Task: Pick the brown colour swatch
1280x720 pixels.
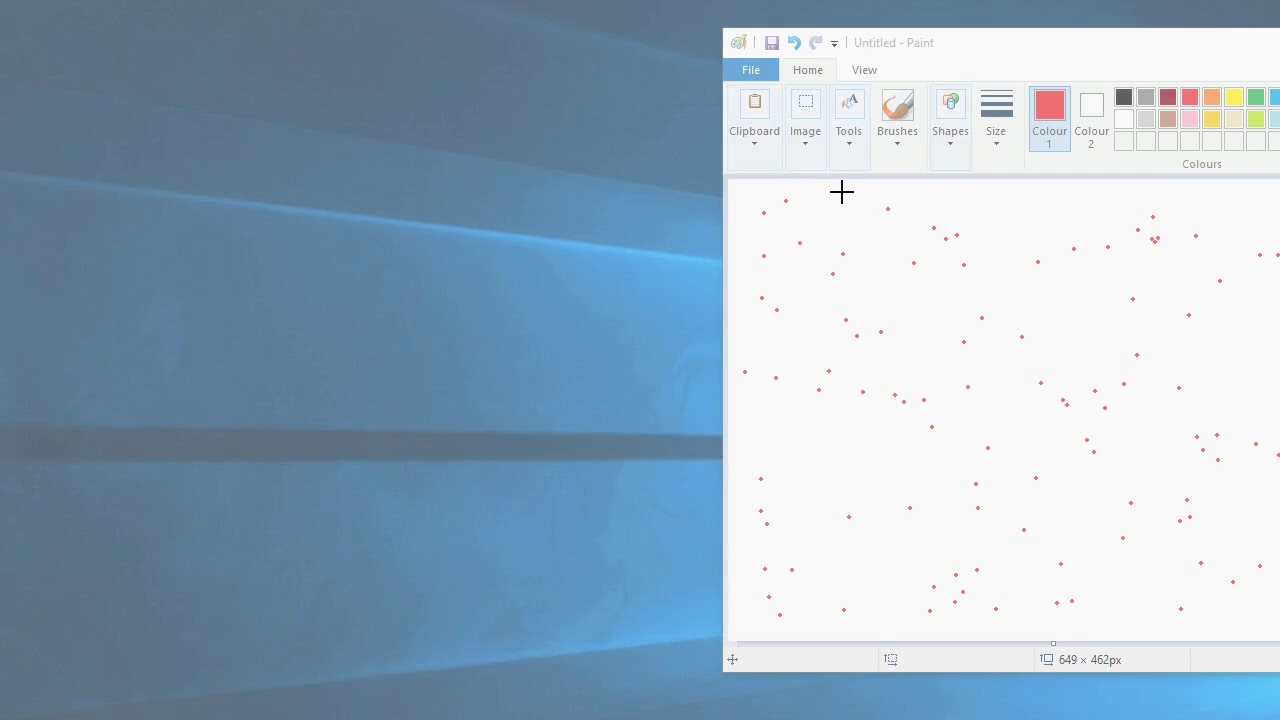Action: click(1168, 119)
